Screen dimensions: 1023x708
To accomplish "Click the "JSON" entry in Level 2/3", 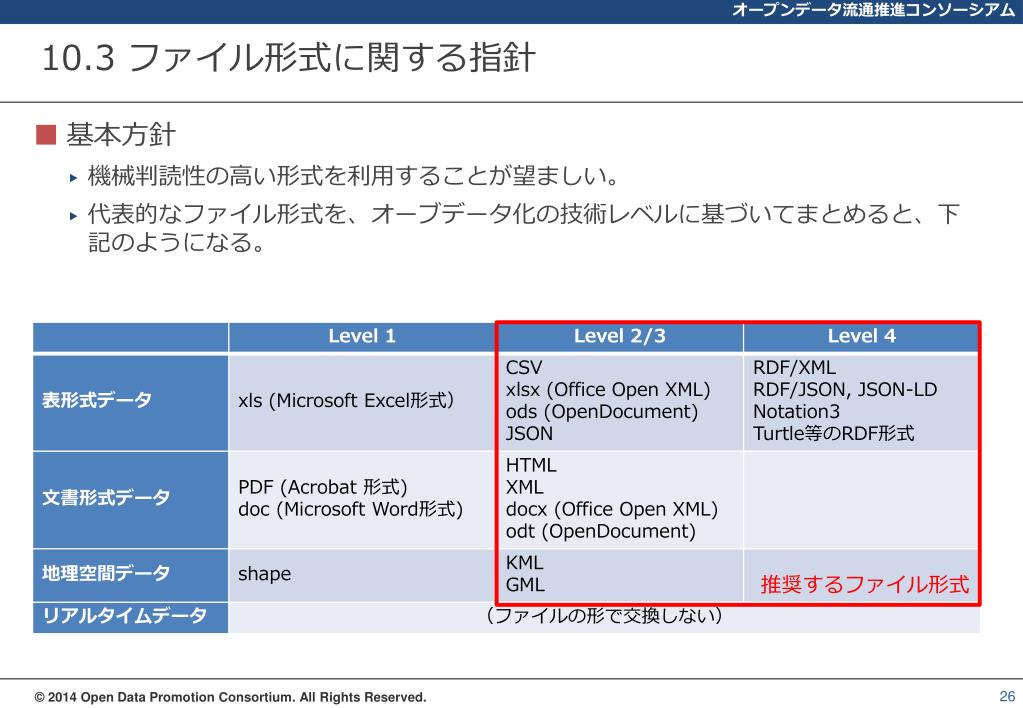I will (529, 434).
